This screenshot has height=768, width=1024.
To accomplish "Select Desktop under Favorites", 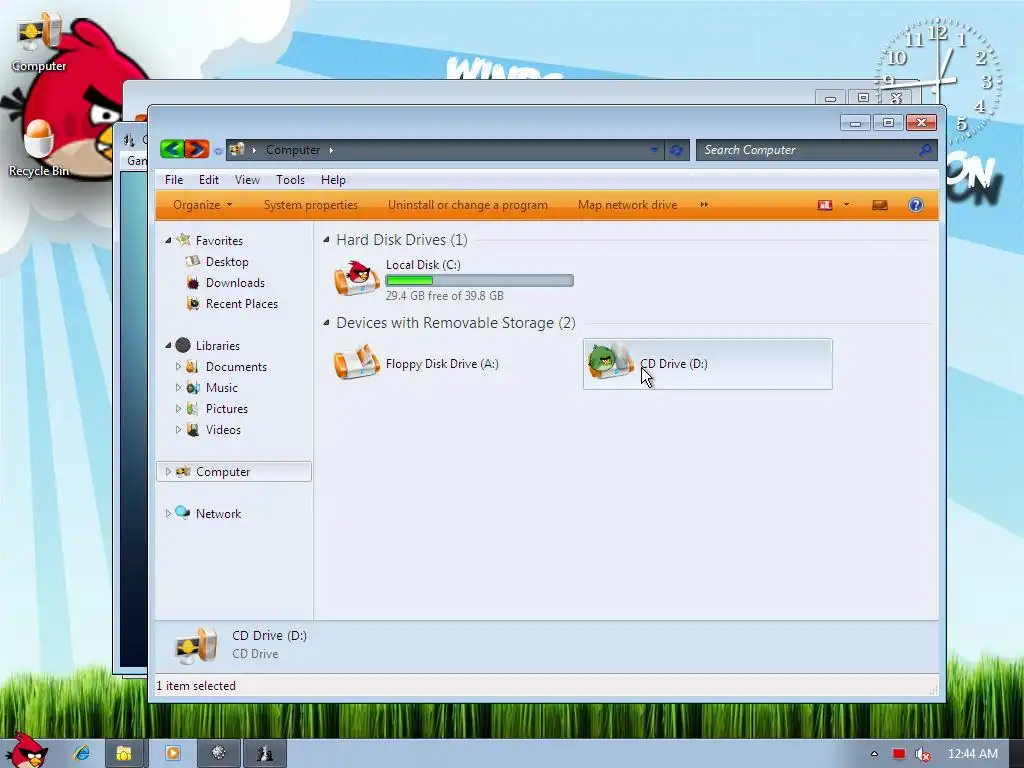I will click(x=227, y=262).
